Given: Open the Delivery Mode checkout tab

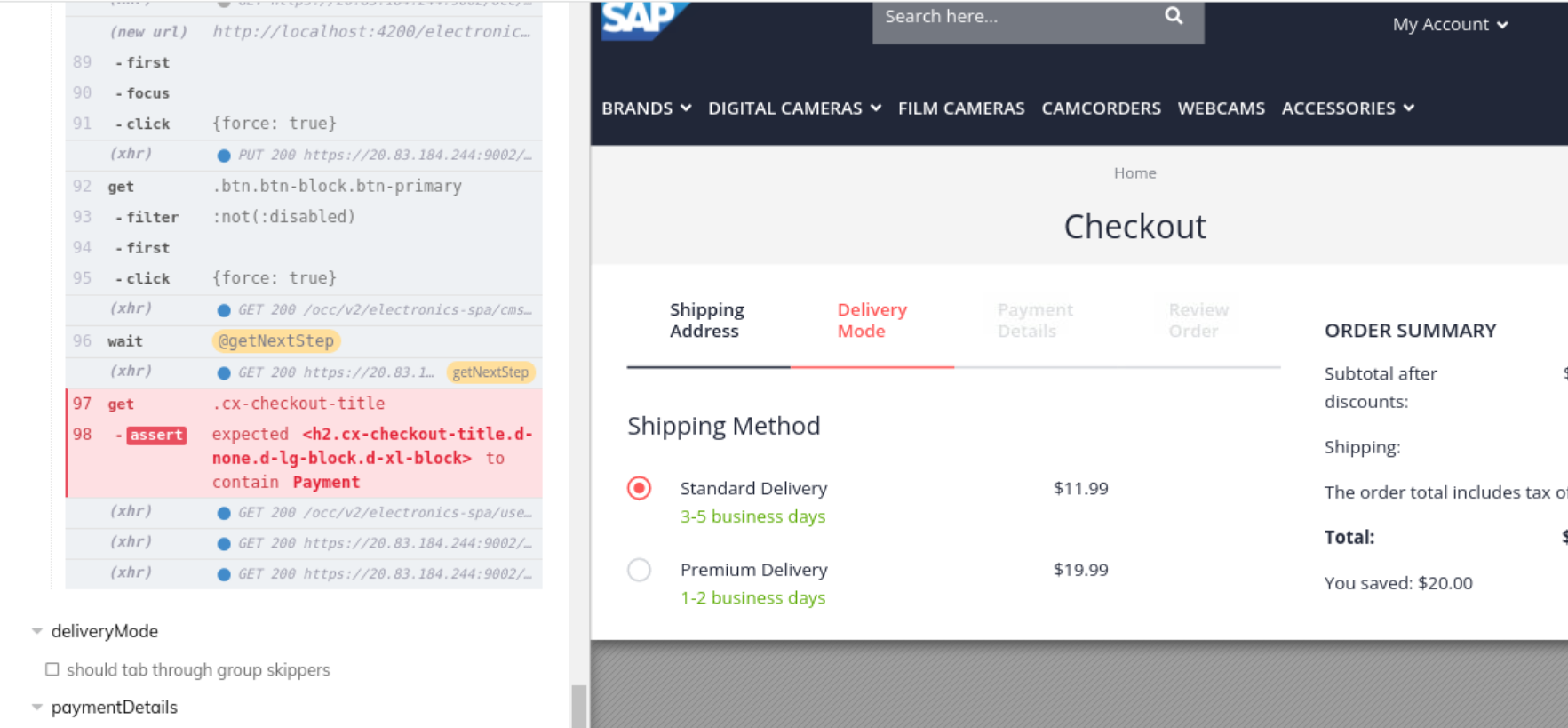Looking at the screenshot, I should [x=871, y=320].
